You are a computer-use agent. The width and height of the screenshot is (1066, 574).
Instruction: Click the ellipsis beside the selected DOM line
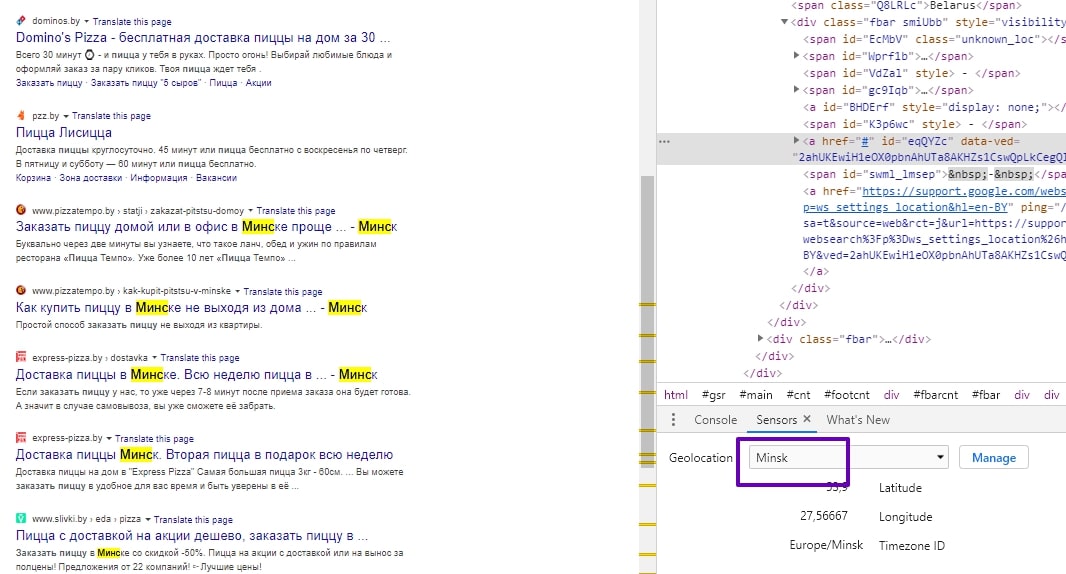pyautogui.click(x=664, y=141)
